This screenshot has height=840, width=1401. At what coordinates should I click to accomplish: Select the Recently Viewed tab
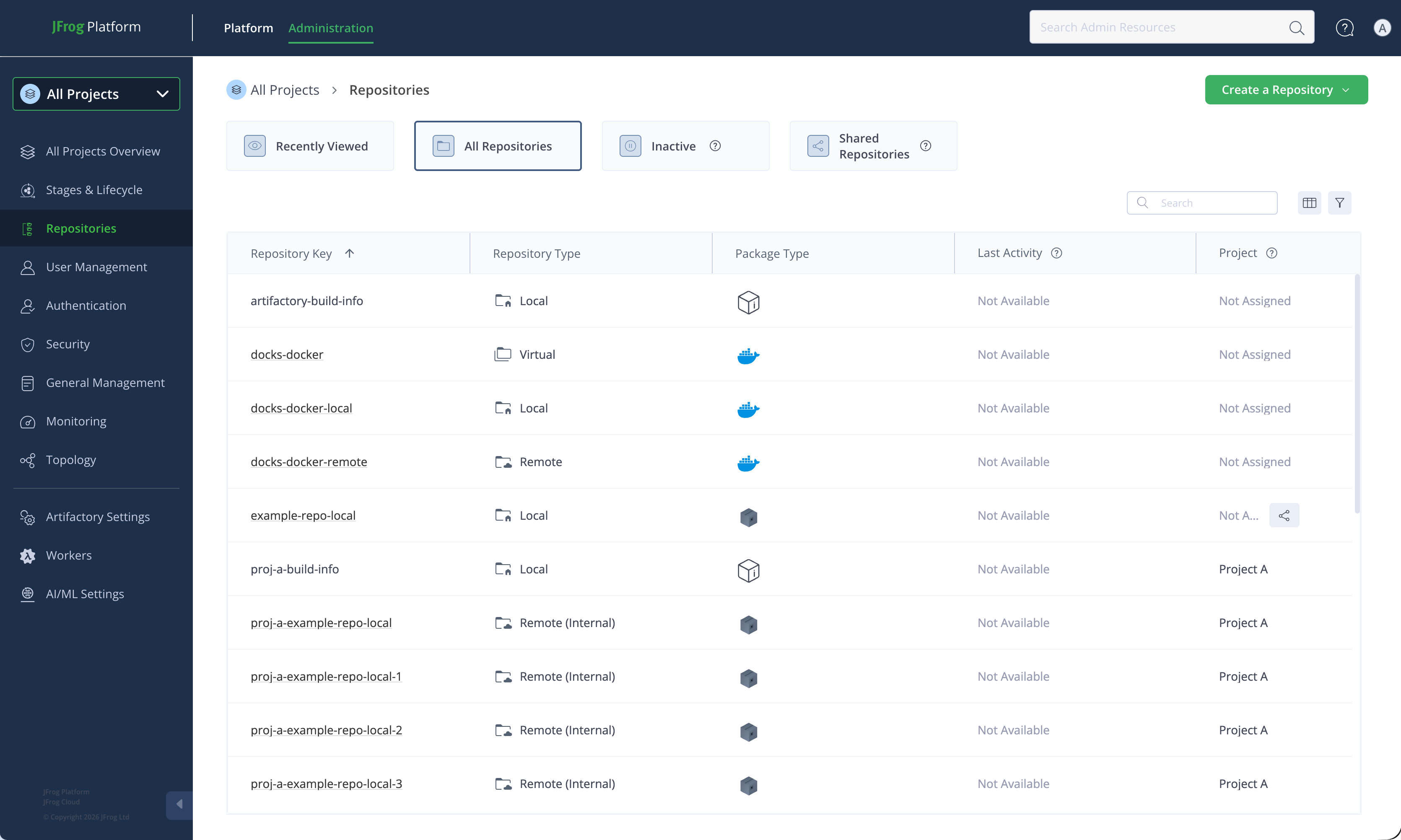coord(310,146)
